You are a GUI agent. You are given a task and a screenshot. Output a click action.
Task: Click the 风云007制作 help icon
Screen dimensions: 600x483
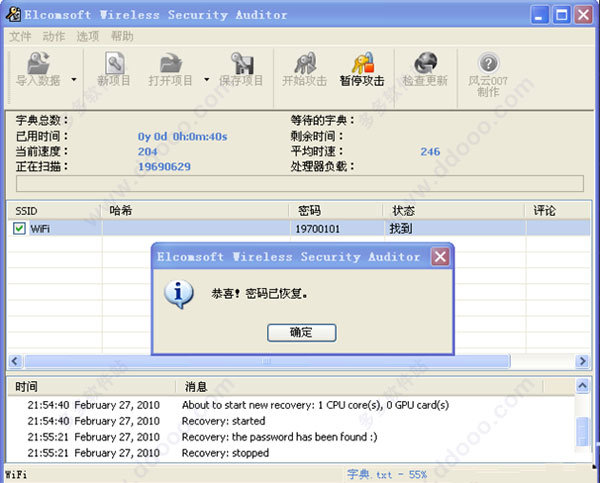pos(488,63)
